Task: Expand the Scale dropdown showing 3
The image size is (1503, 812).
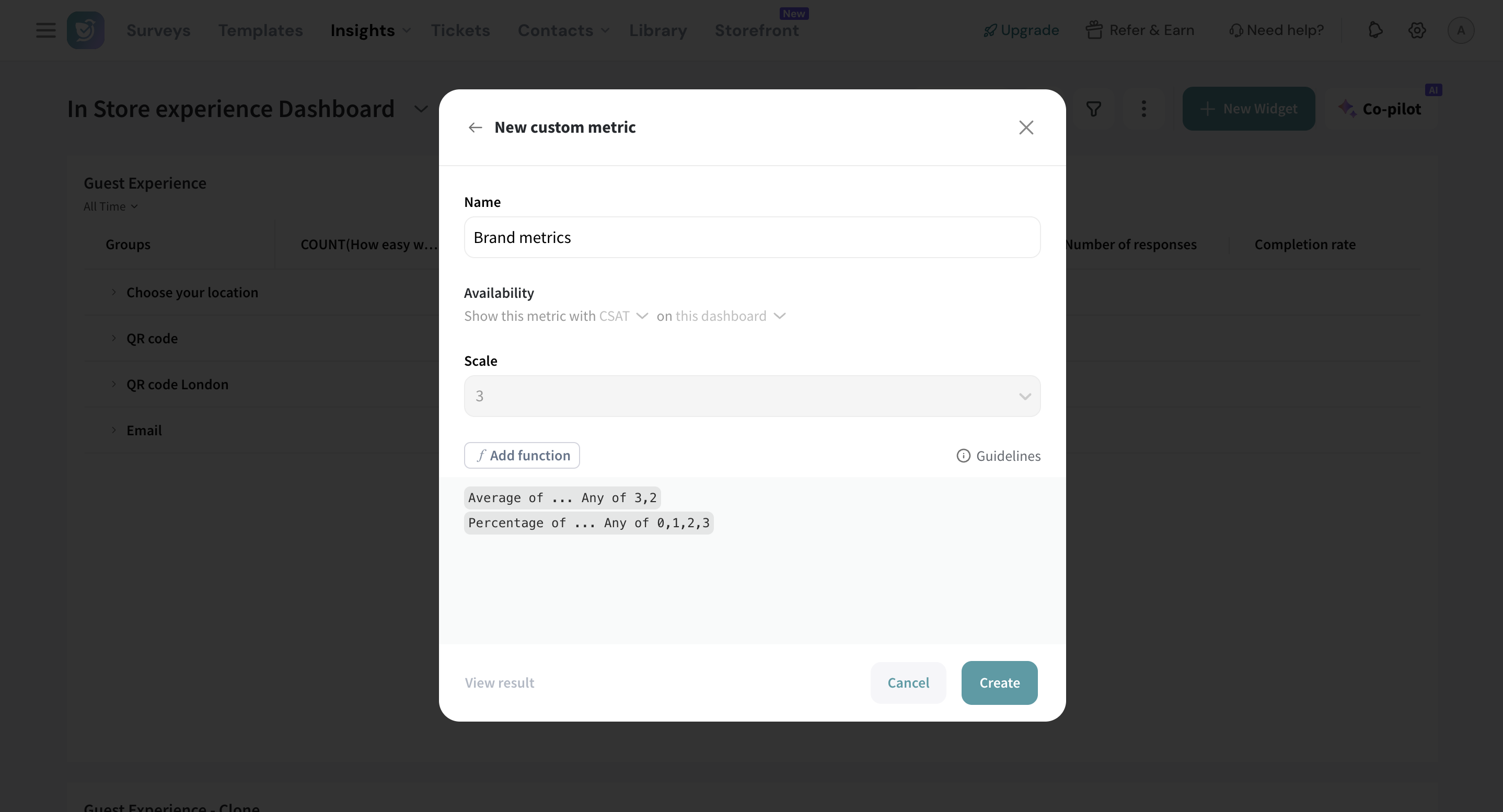Action: pyautogui.click(x=751, y=396)
